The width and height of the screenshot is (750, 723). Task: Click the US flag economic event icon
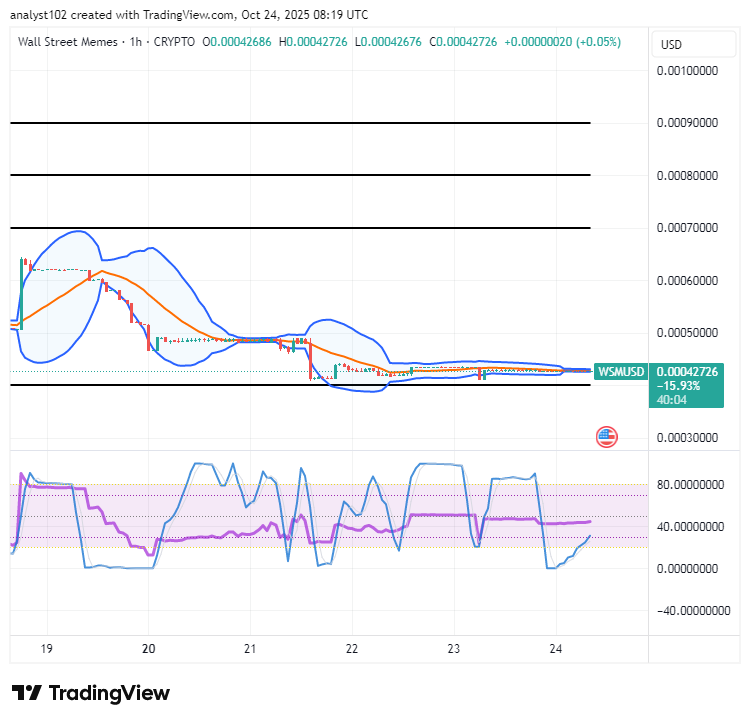point(607,437)
